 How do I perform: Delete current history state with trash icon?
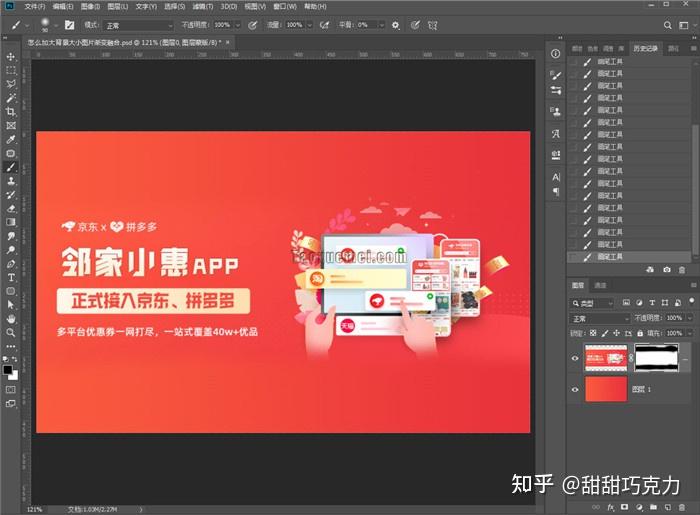[x=682, y=270]
